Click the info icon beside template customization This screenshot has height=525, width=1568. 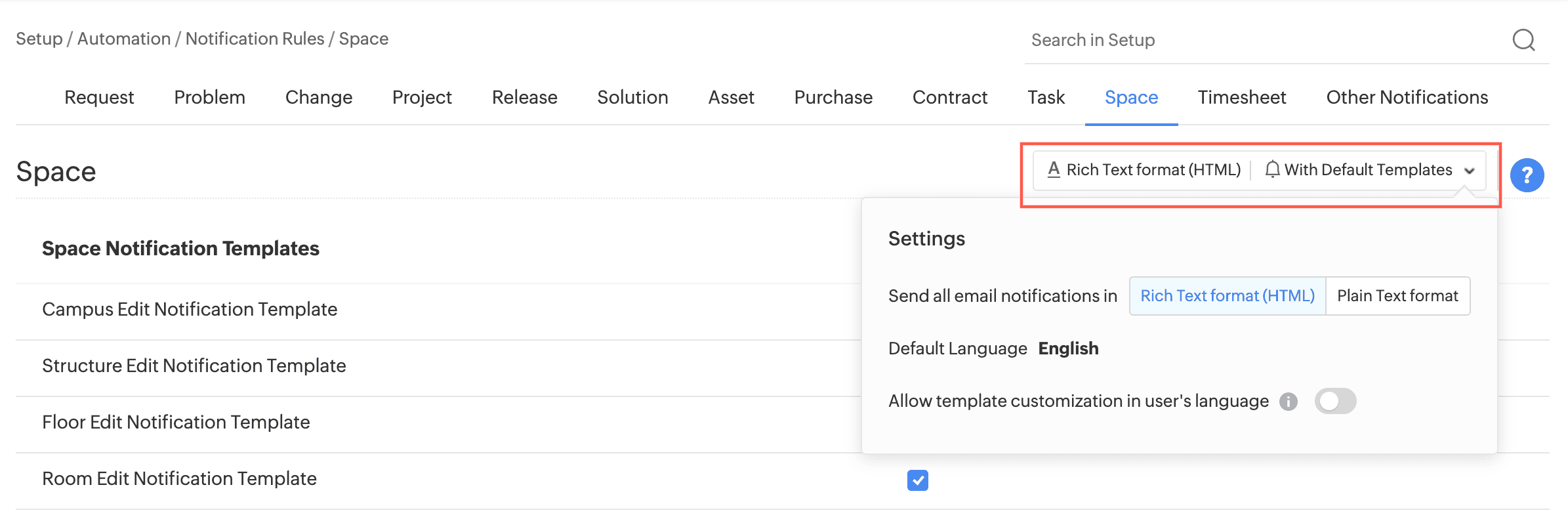point(1289,402)
